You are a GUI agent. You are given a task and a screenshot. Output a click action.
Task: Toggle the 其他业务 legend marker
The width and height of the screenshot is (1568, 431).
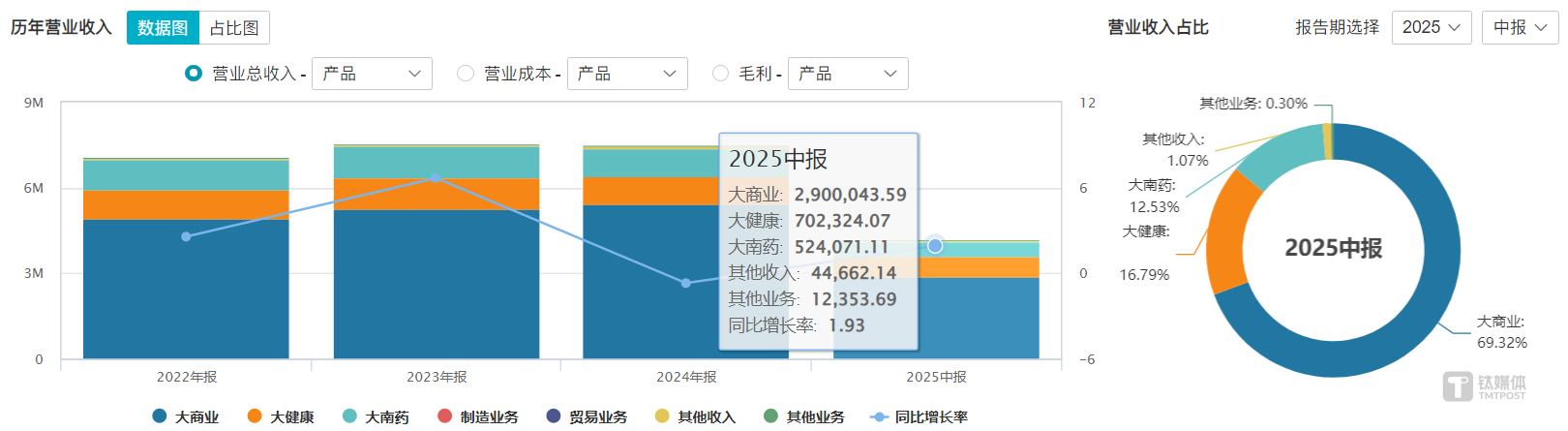(x=770, y=416)
